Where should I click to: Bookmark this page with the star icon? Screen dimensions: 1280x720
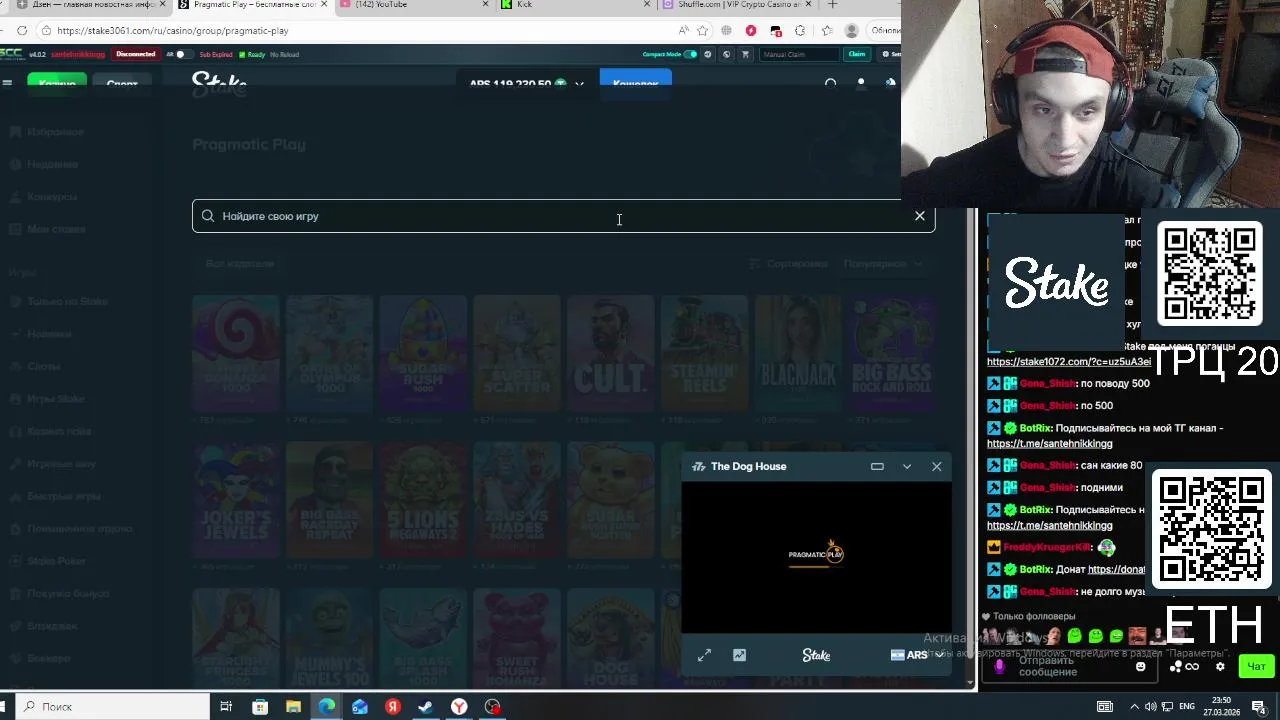coord(702,31)
